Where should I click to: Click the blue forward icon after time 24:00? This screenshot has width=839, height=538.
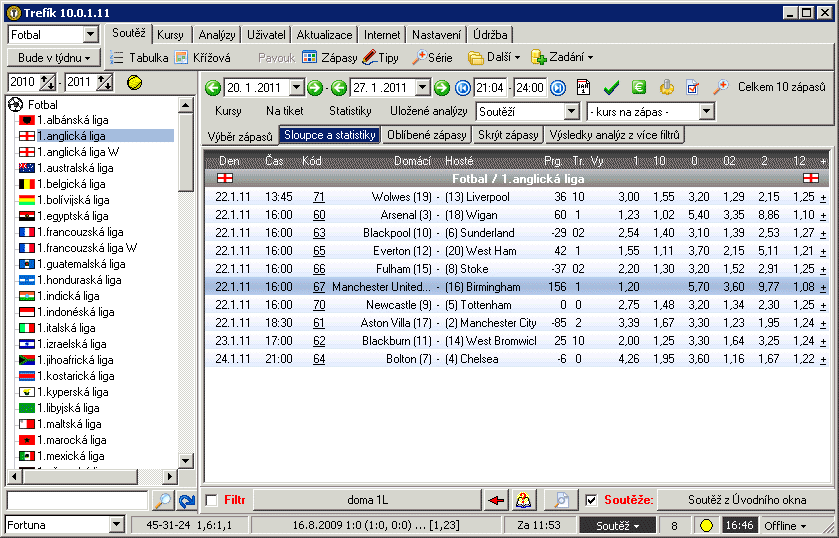(x=558, y=87)
